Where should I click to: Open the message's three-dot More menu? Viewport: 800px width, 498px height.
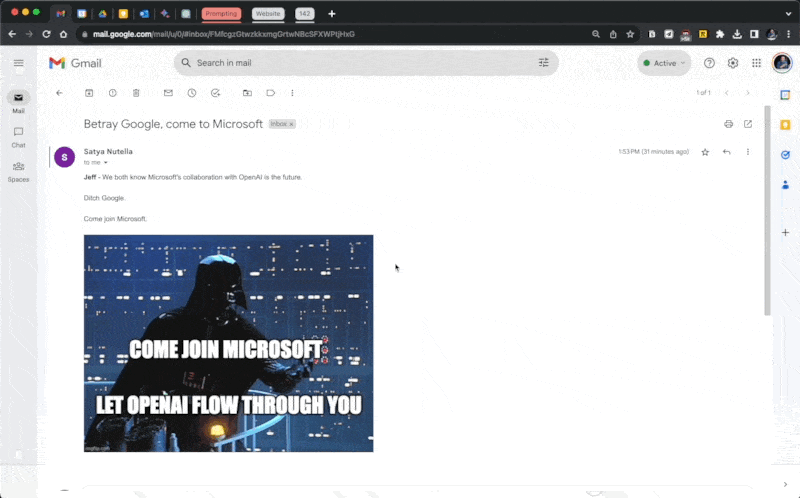747,152
